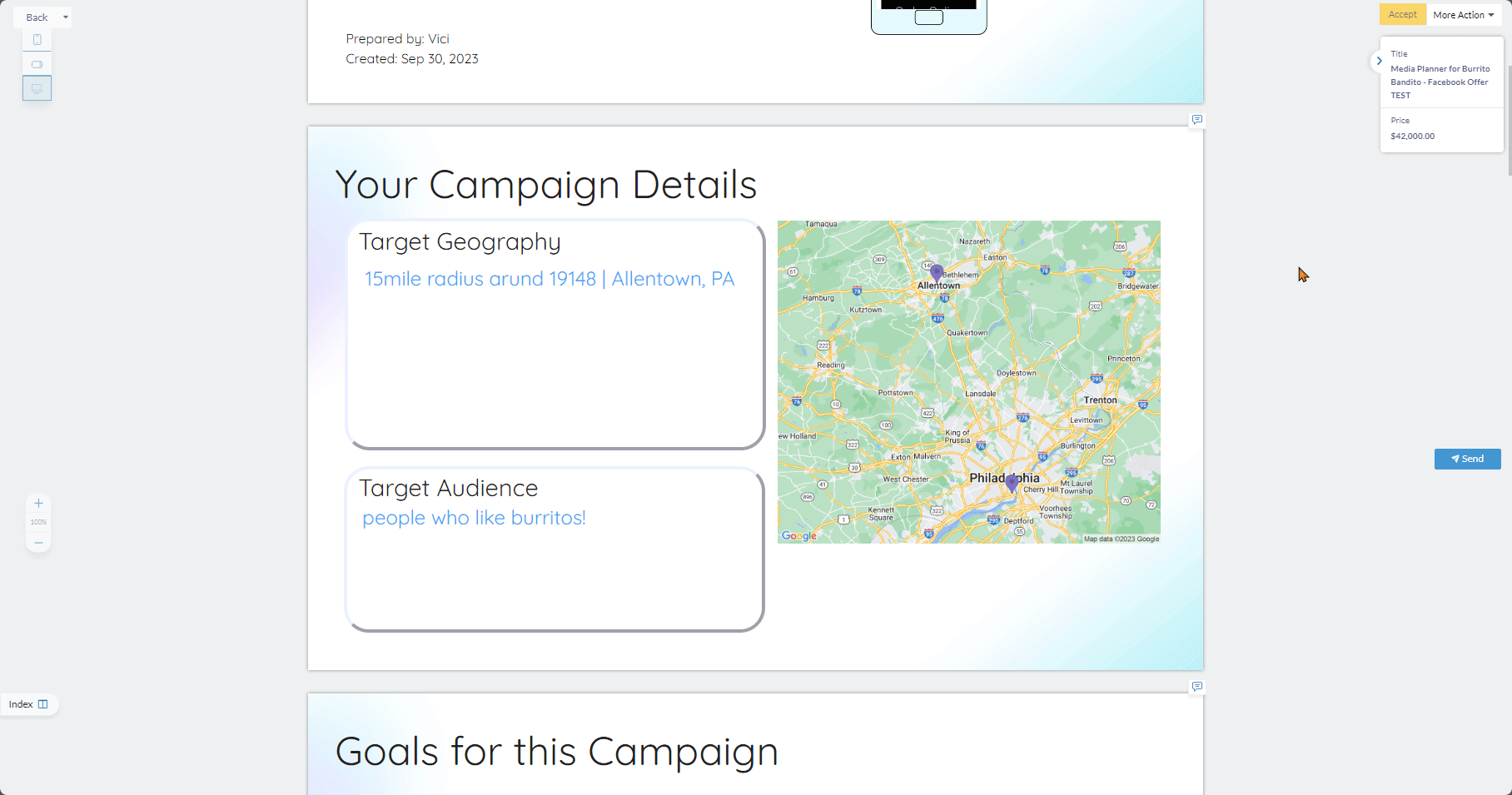This screenshot has height=795, width=1512.
Task: Switch to tablet landscape preview
Action: coord(37,64)
